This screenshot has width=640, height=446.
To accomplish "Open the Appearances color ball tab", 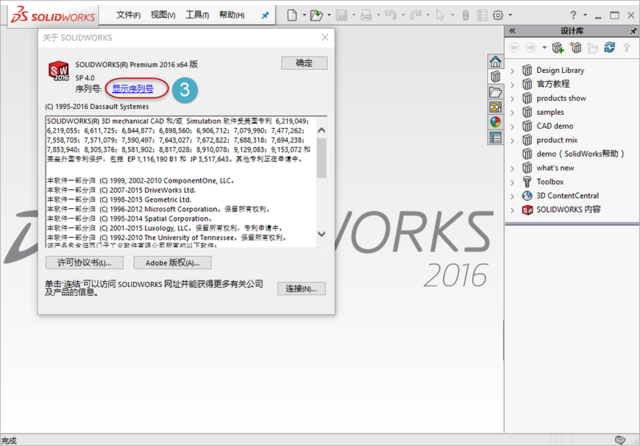I will click(x=496, y=122).
